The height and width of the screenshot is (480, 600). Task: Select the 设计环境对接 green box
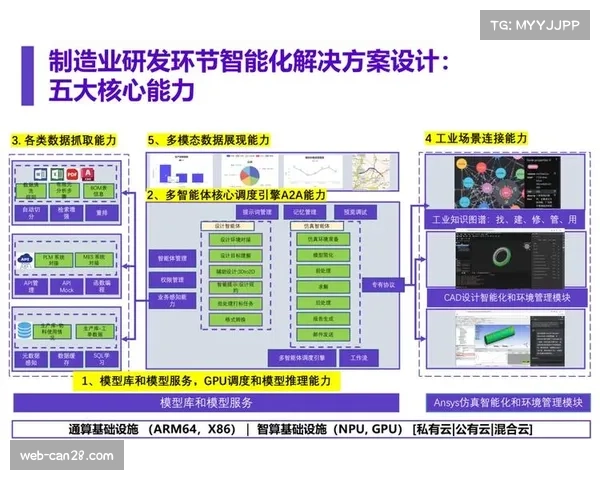point(235,240)
